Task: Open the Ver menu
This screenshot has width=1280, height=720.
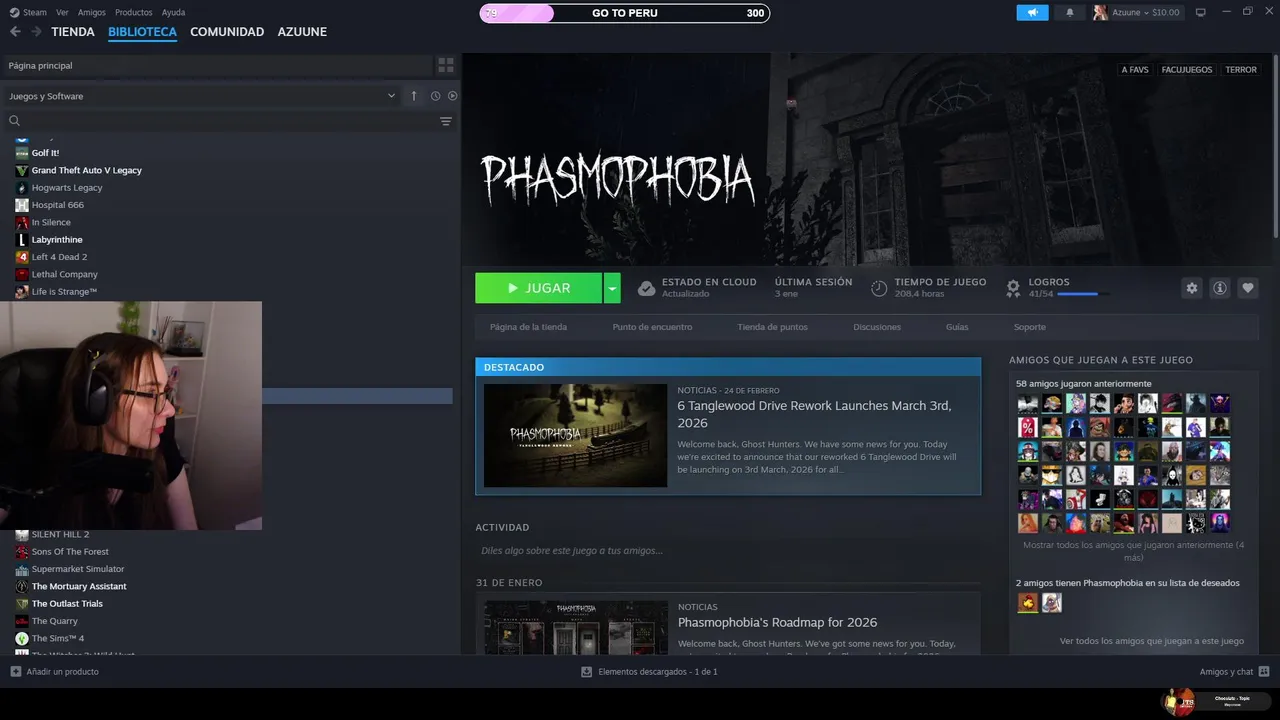Action: coord(62,12)
